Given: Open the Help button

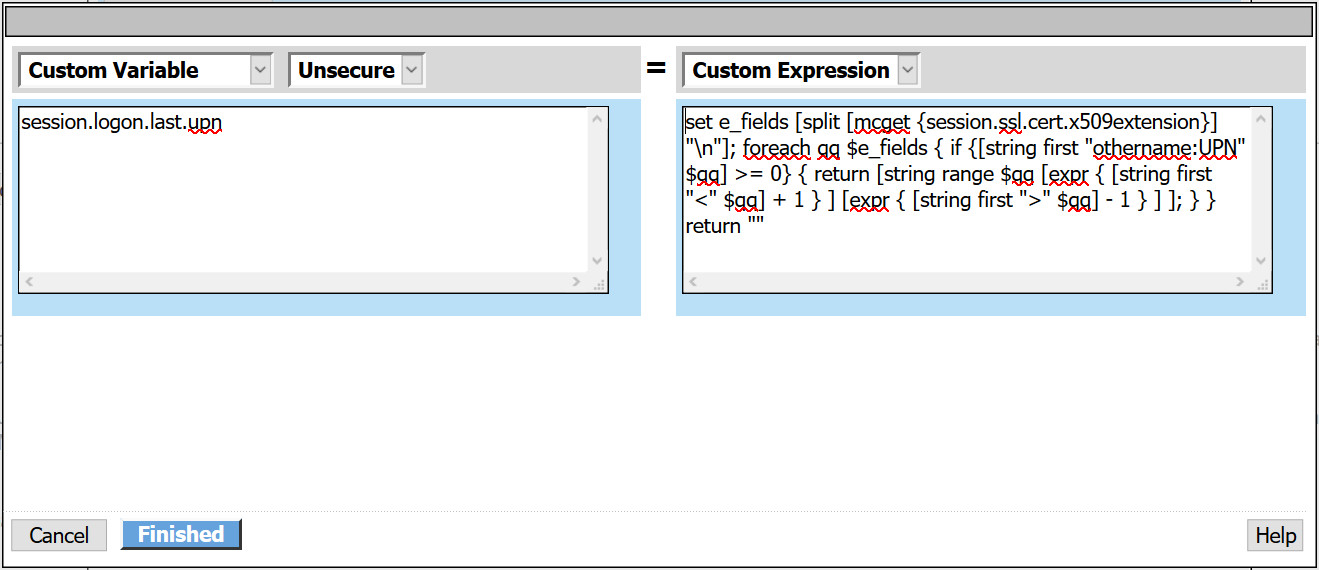Looking at the screenshot, I should [x=1275, y=535].
